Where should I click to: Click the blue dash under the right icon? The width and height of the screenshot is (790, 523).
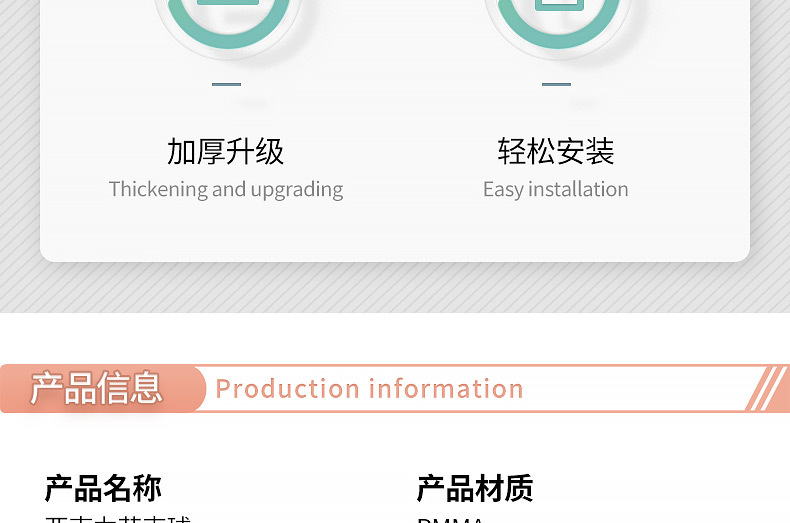point(556,84)
